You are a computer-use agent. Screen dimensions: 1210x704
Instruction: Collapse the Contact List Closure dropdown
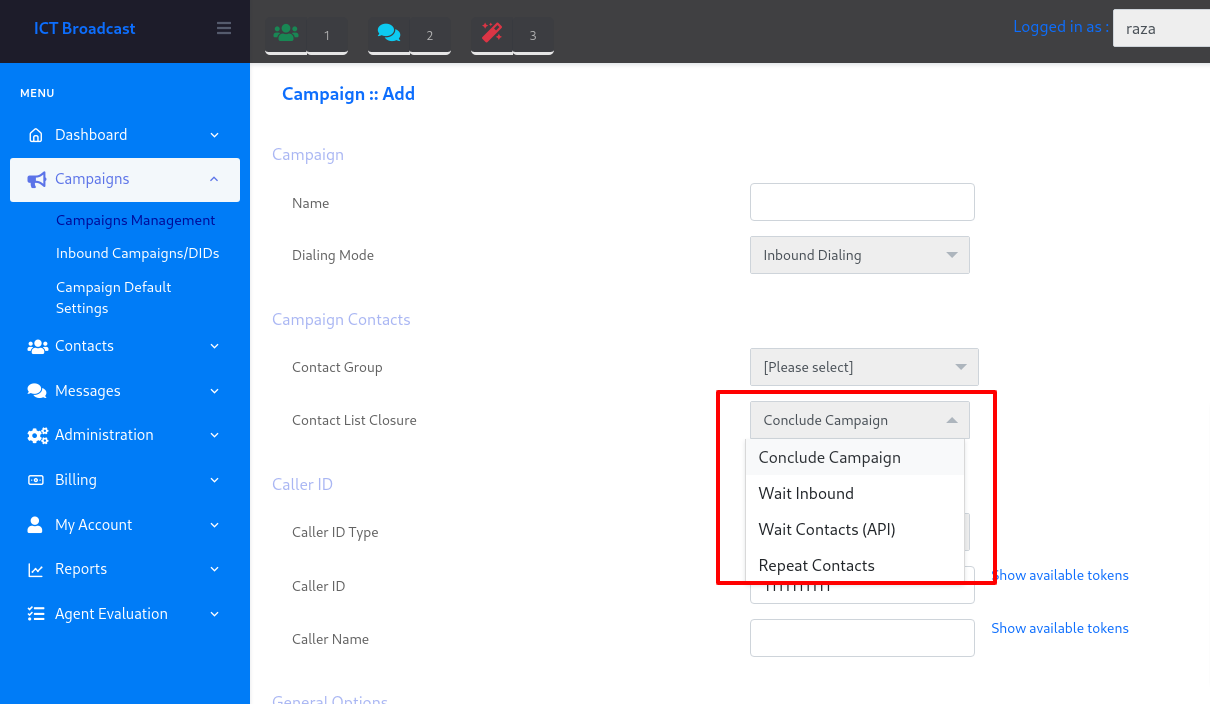[x=859, y=420]
